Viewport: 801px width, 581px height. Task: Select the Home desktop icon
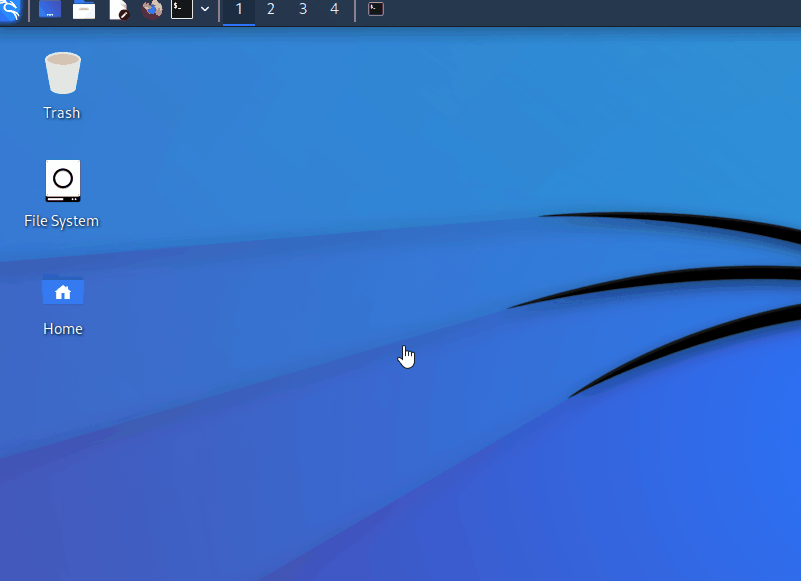point(63,290)
